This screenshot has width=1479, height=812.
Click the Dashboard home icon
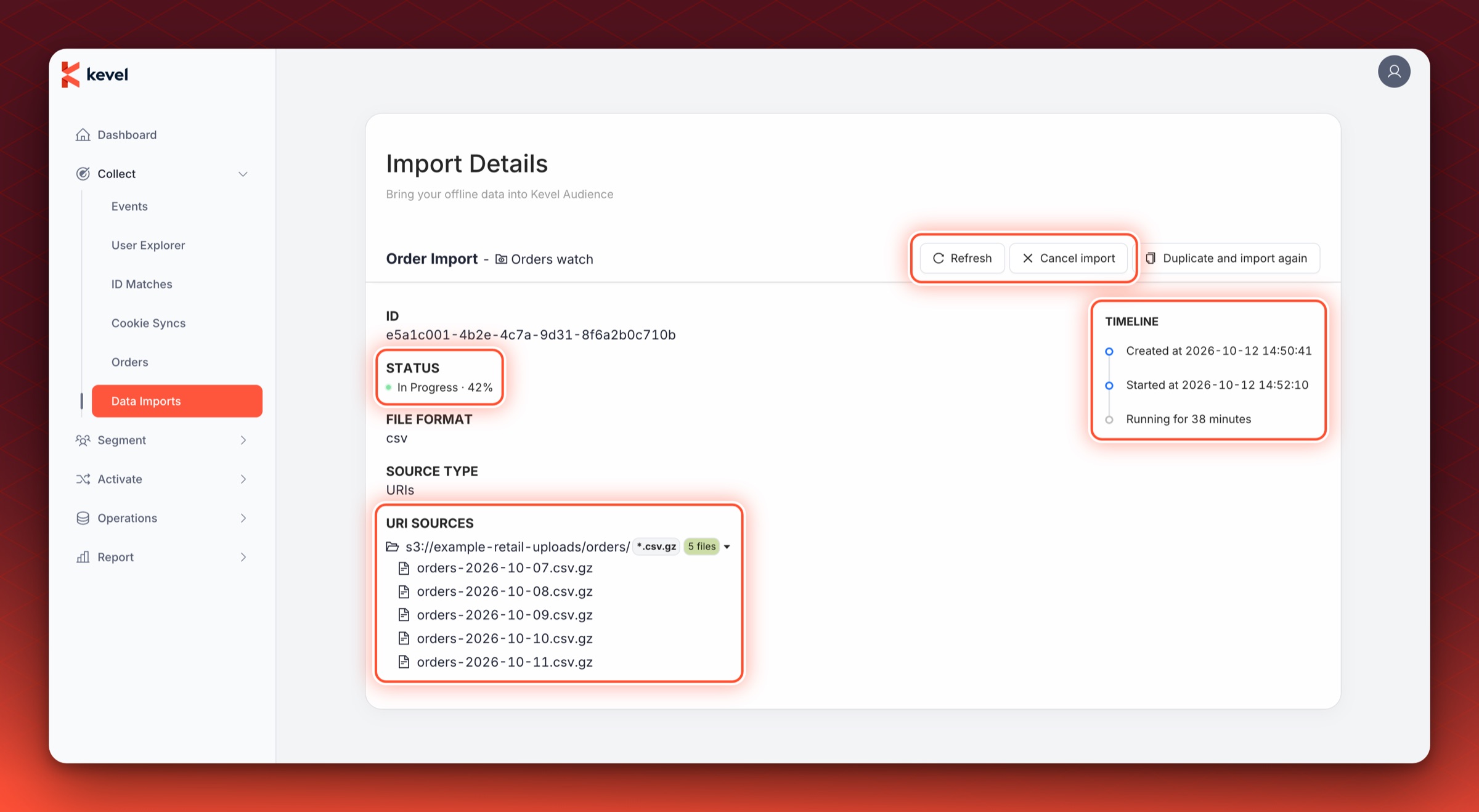[83, 135]
